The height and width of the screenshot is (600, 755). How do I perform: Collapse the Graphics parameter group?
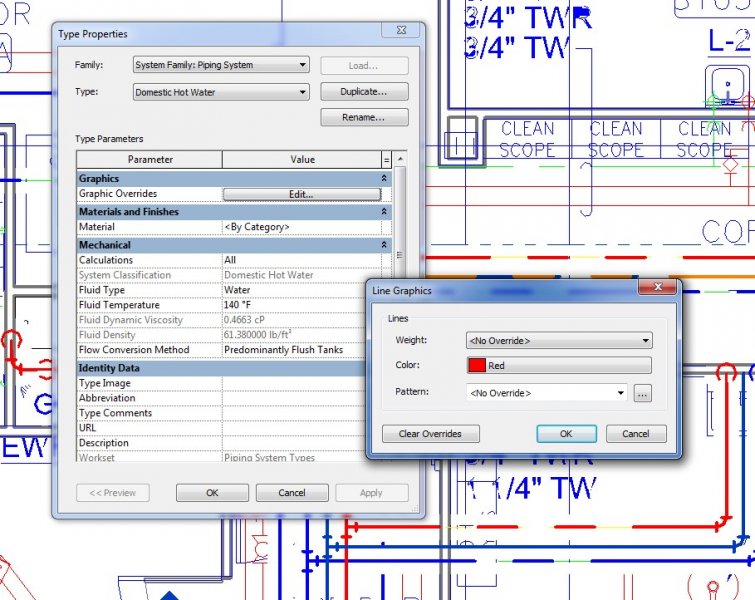click(x=384, y=178)
